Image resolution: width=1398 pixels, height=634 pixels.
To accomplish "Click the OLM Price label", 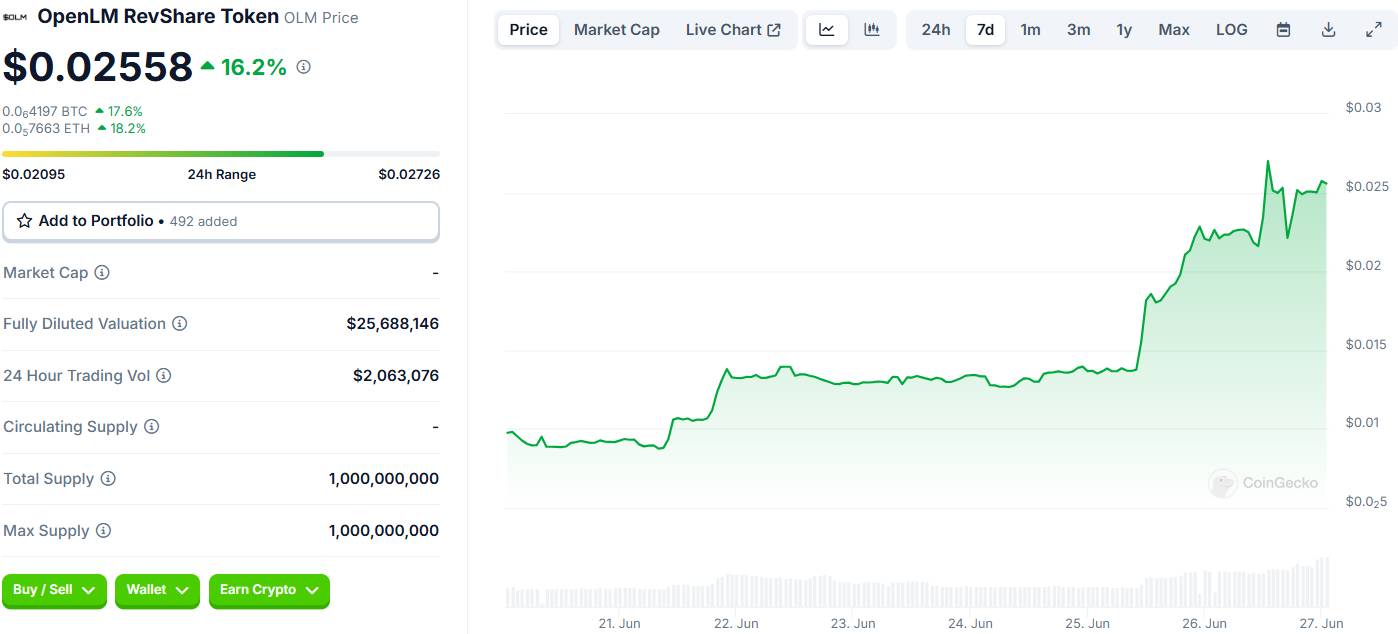I will 321,18.
